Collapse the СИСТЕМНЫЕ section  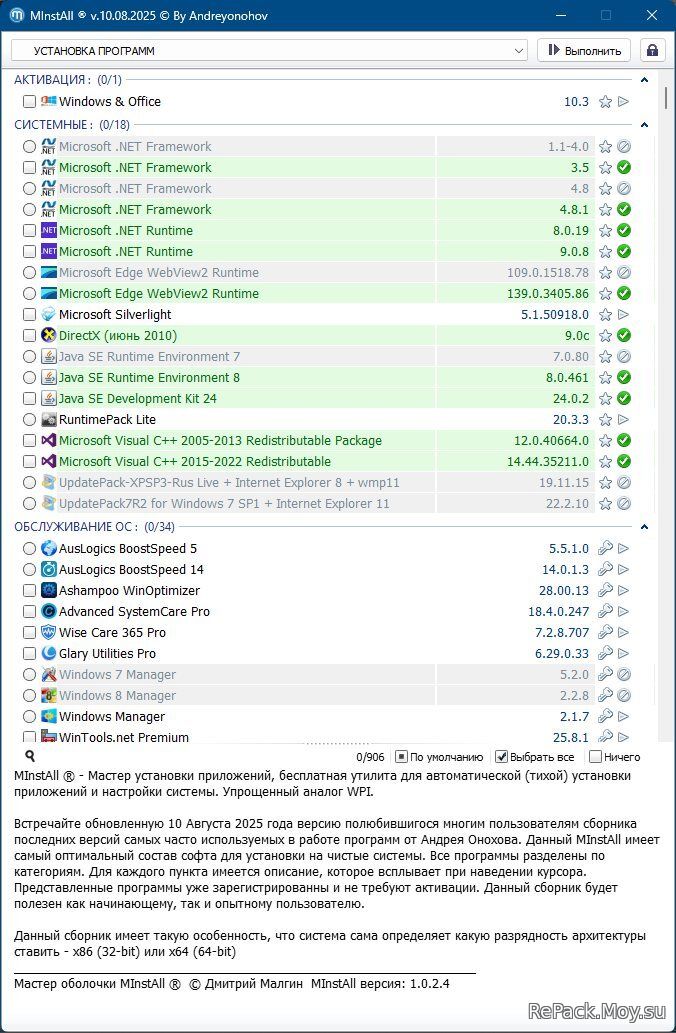(644, 125)
